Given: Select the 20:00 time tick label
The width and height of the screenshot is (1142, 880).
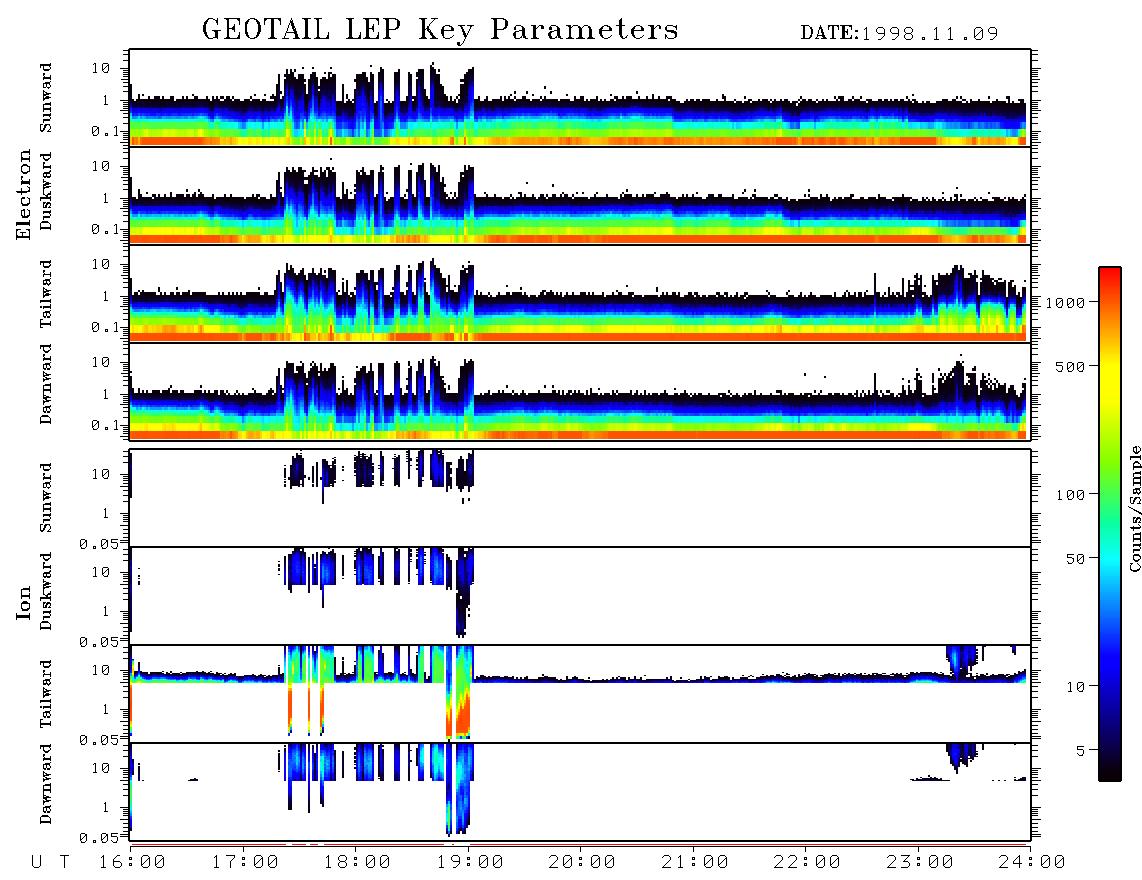Looking at the screenshot, I should pyautogui.click(x=582, y=862).
